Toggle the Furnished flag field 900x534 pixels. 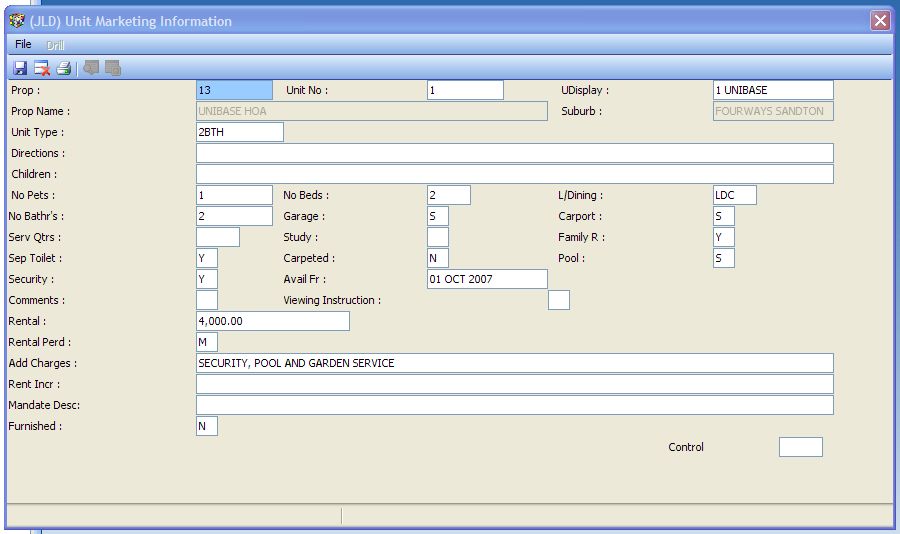[207, 426]
